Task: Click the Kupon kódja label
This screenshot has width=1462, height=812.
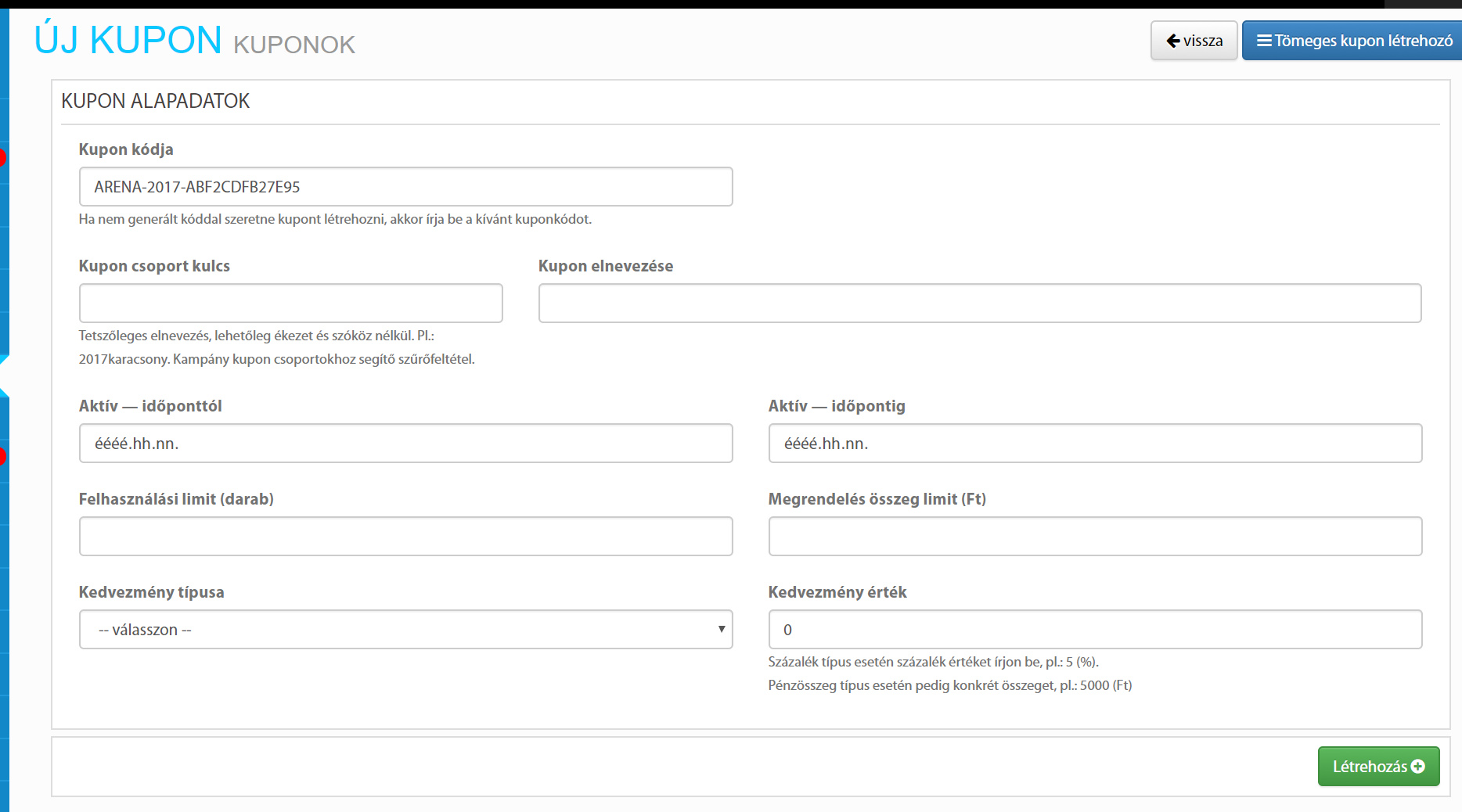Action: (126, 149)
